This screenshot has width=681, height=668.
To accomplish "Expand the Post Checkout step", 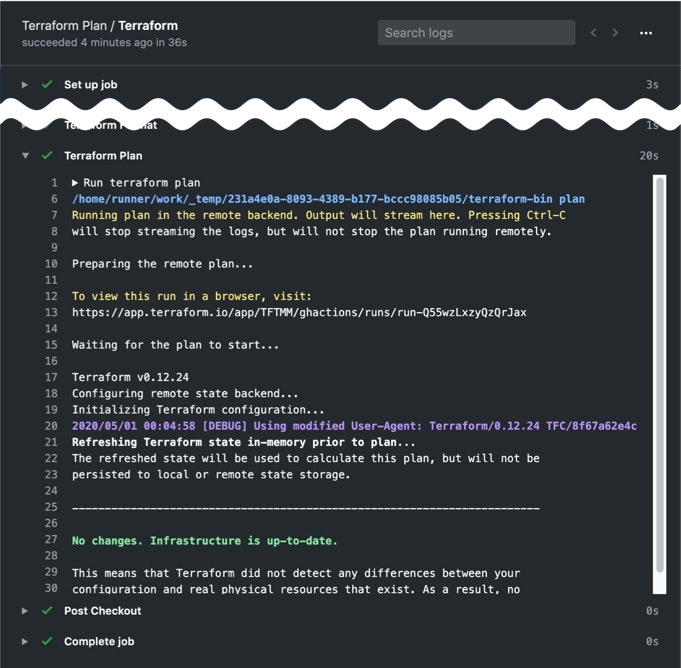I will [x=26, y=611].
